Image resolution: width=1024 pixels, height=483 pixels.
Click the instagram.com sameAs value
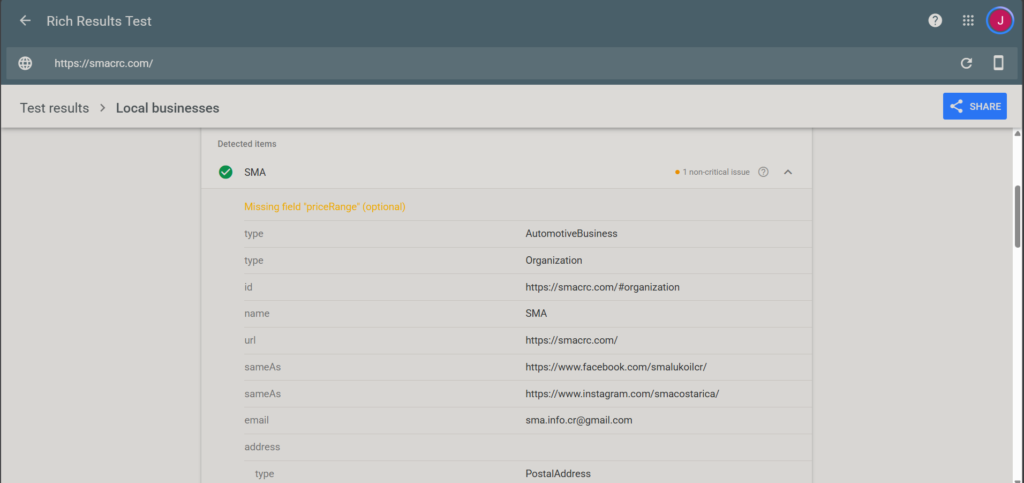[x=622, y=394]
